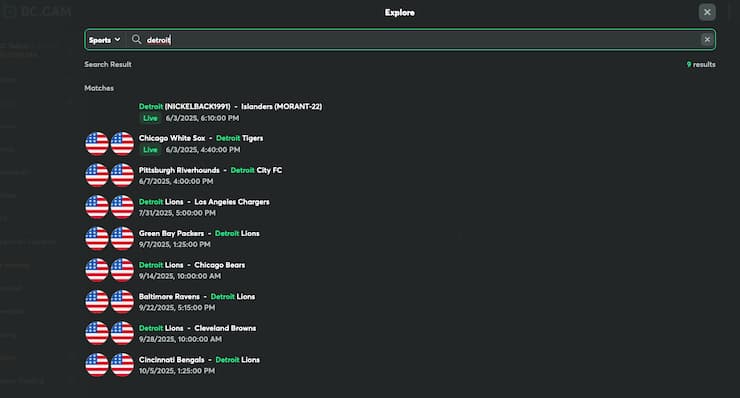
Task: Open Pittsburgh Riverhounds vs Detroit City FC
Action: [210, 170]
